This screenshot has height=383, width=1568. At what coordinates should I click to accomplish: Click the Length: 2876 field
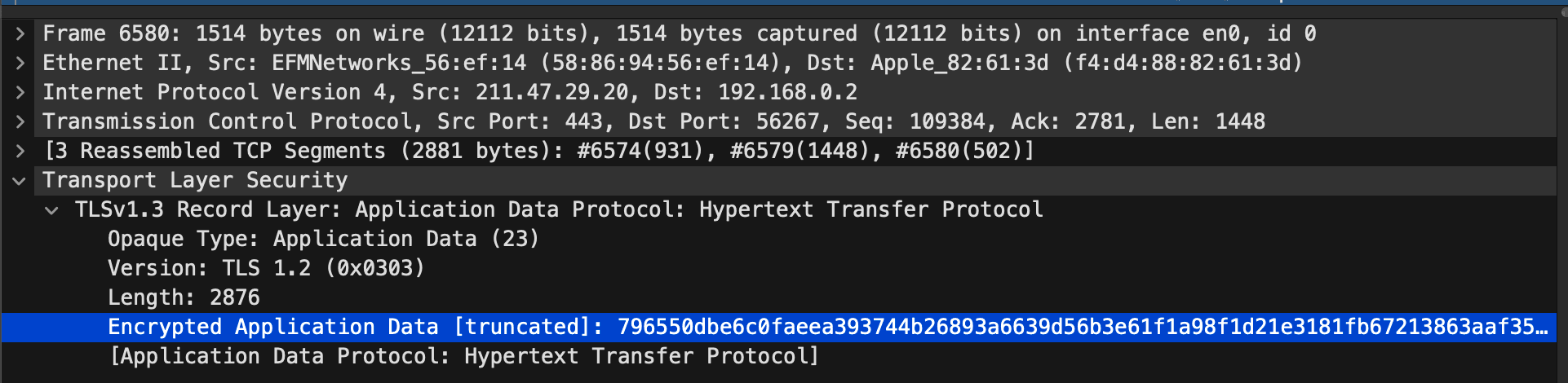184,297
